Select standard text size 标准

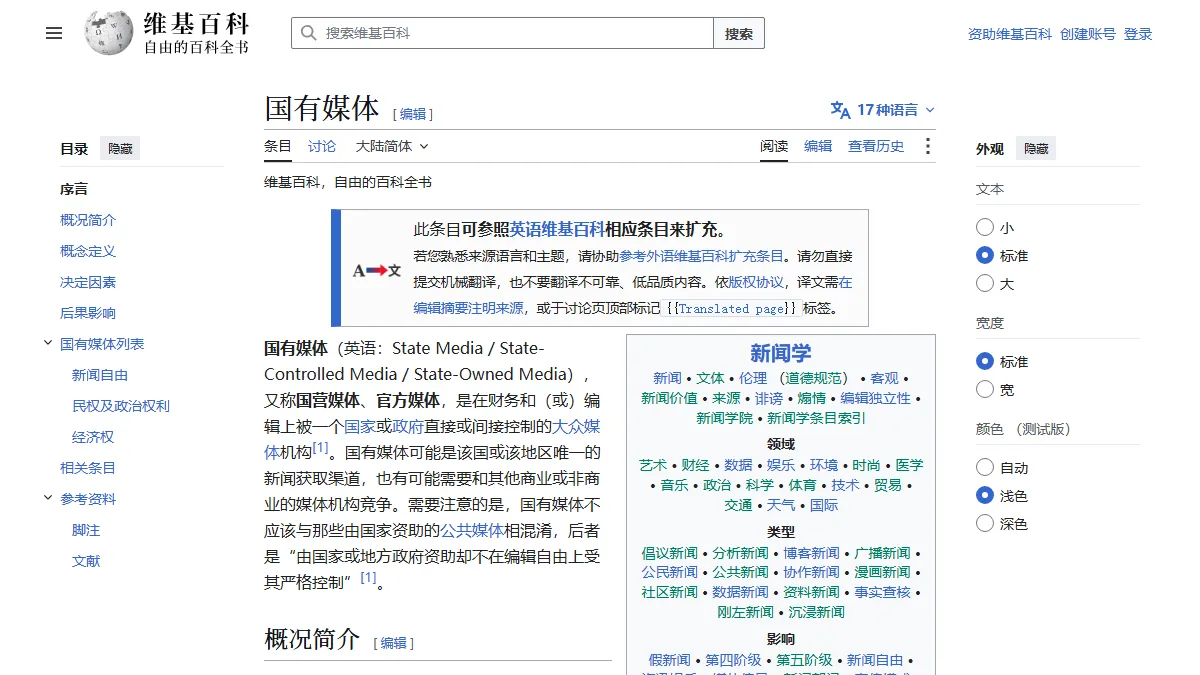pyautogui.click(x=985, y=255)
